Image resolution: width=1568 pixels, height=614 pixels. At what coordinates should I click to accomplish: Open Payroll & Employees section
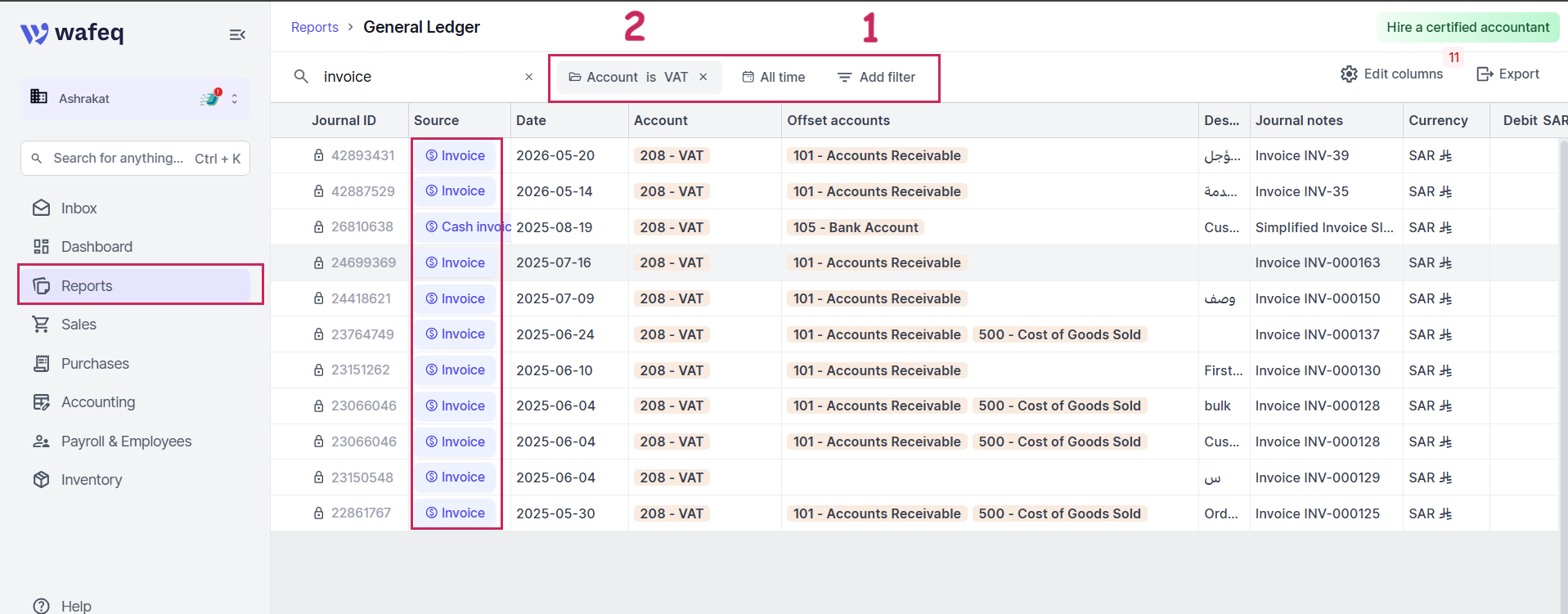(126, 441)
